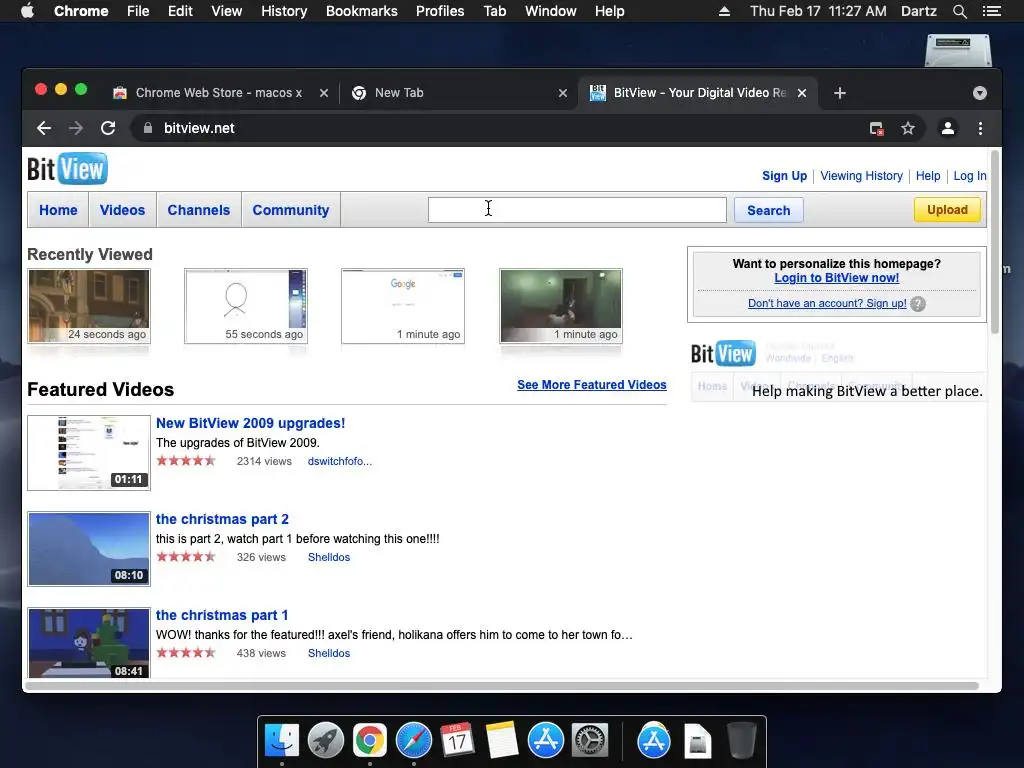The height and width of the screenshot is (768, 1024).
Task: Open Calendar from the dock
Action: pyautogui.click(x=457, y=741)
